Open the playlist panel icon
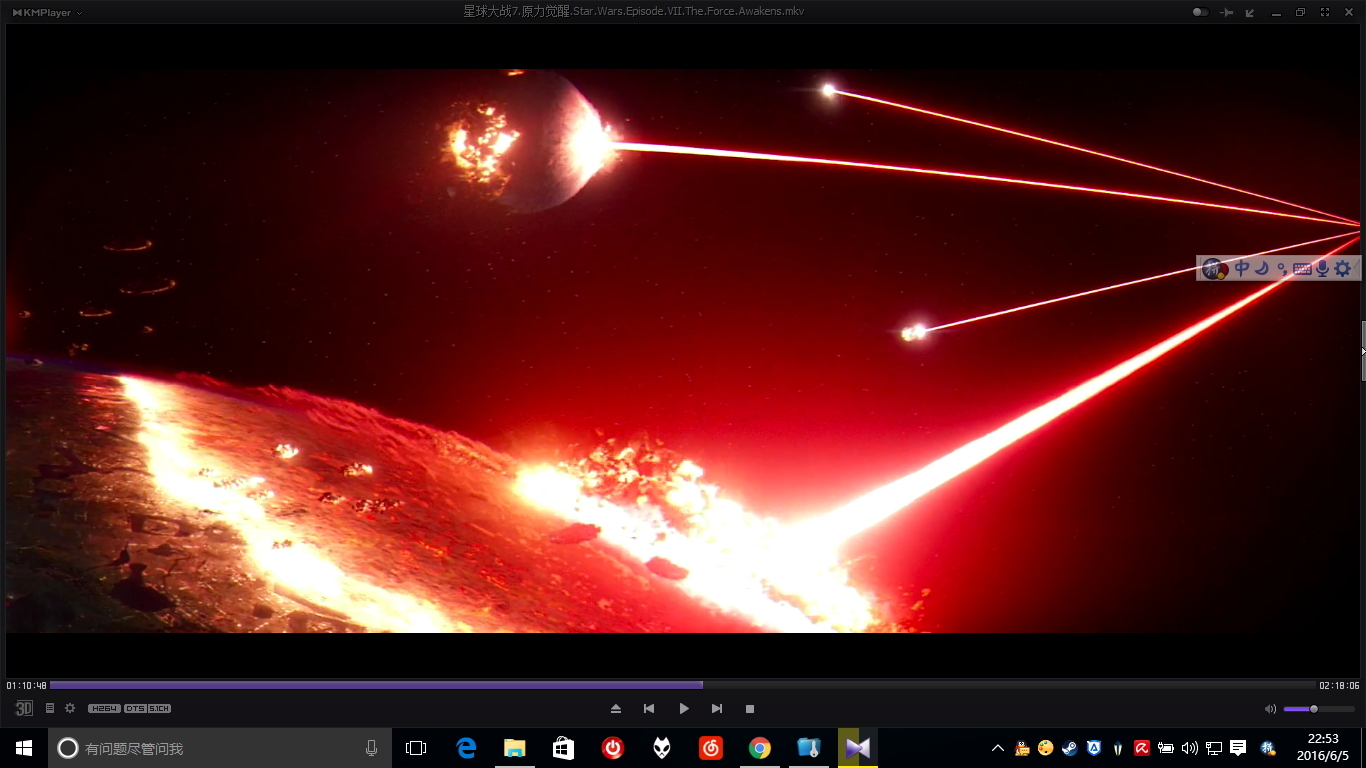1366x768 pixels. point(50,708)
